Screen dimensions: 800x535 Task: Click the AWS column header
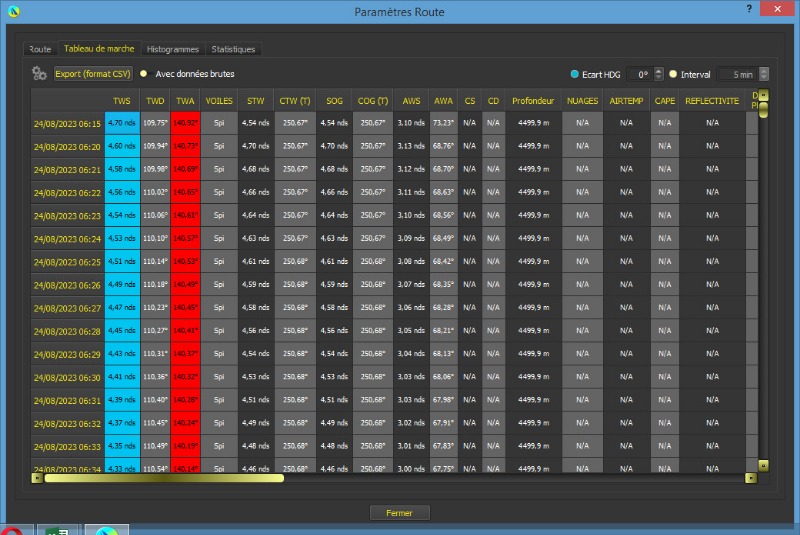(x=411, y=100)
